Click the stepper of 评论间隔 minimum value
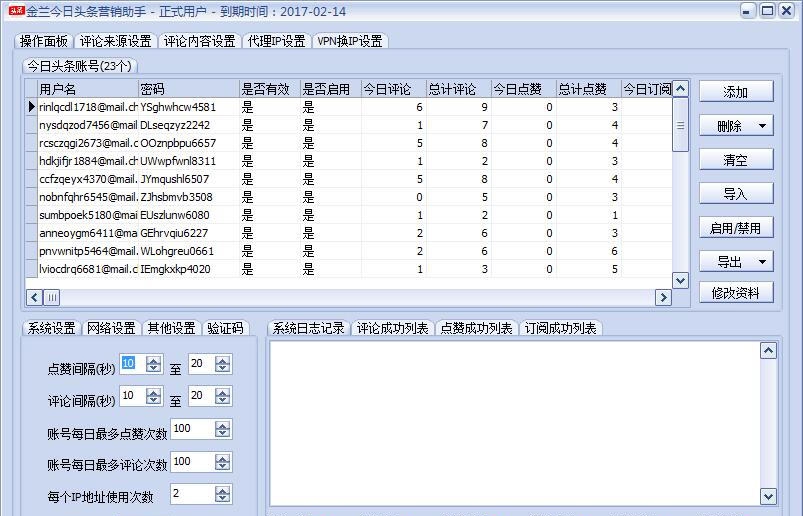This screenshot has width=803, height=516. tap(154, 396)
